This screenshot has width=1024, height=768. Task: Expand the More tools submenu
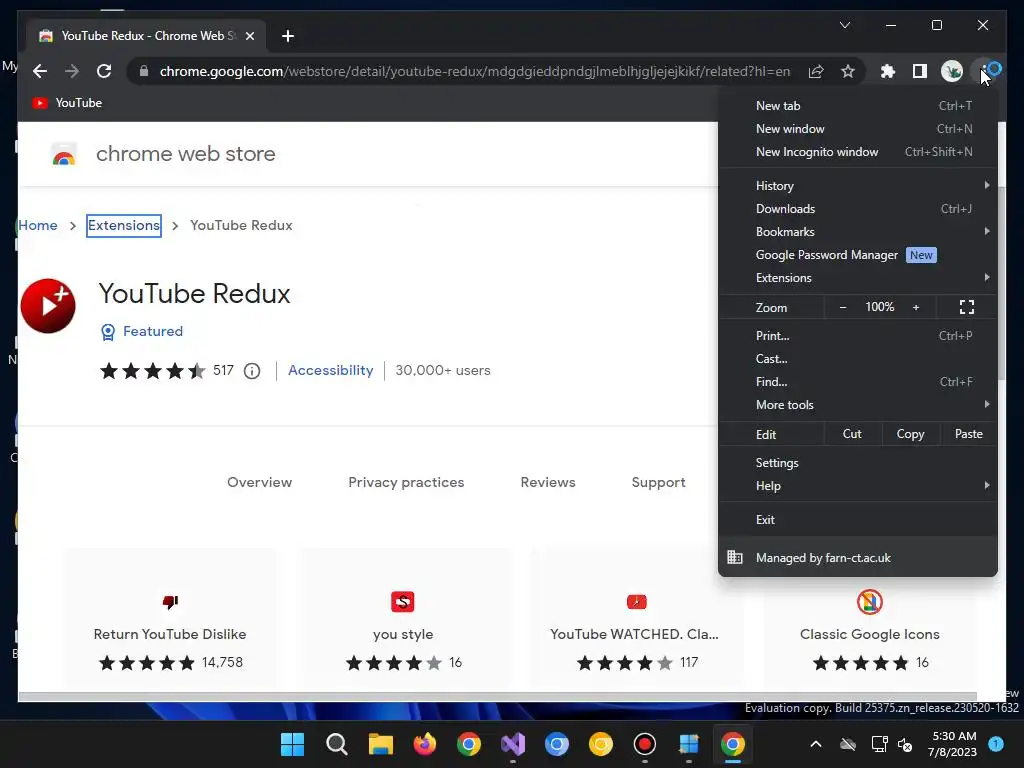[x=857, y=405]
